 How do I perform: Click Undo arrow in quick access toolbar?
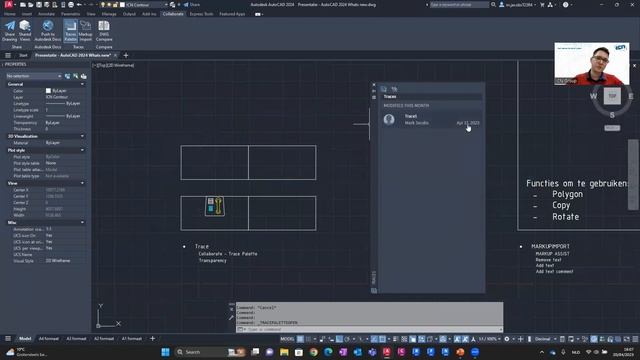(79, 5)
